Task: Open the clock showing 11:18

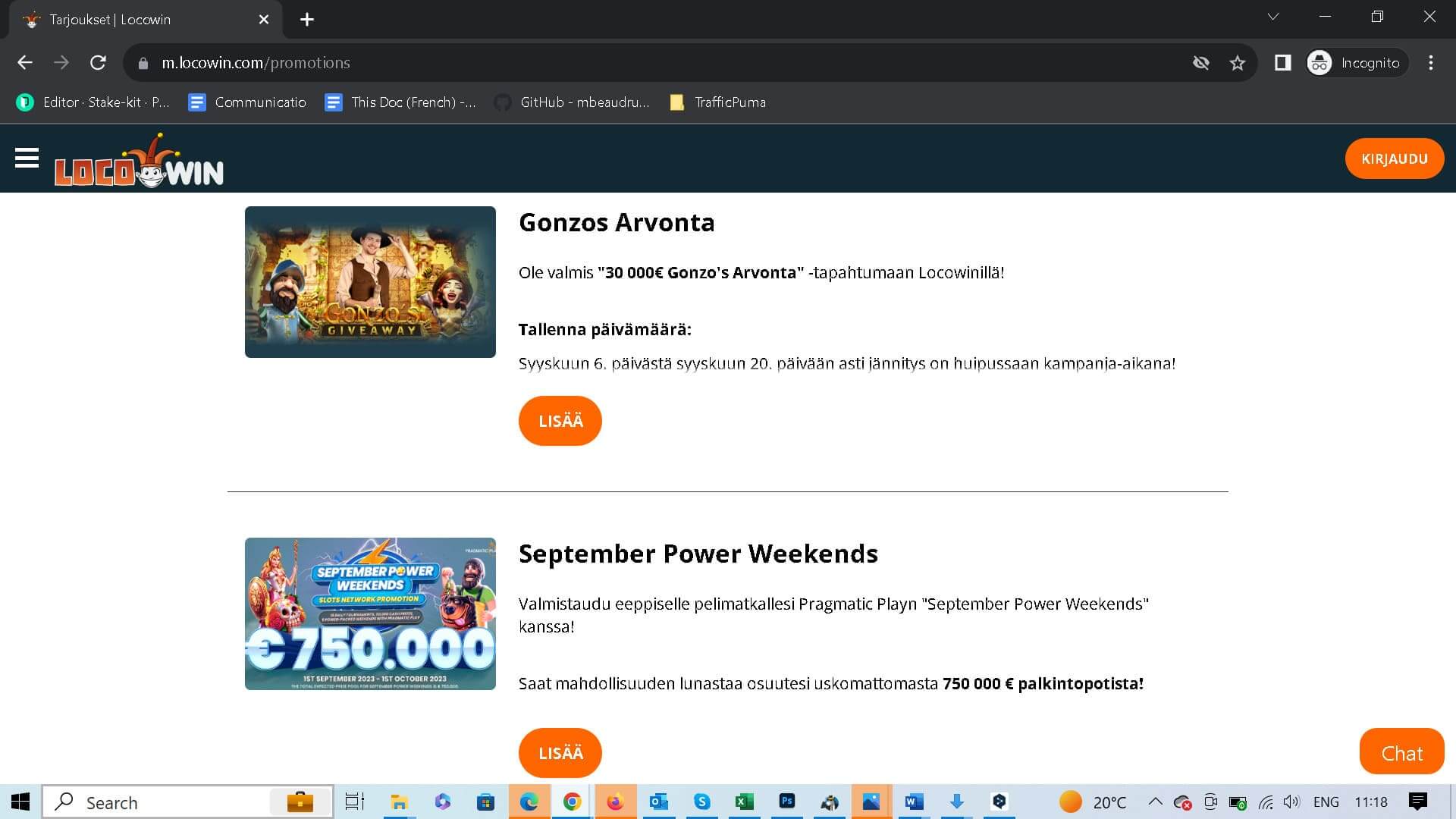Action: coord(1371,802)
